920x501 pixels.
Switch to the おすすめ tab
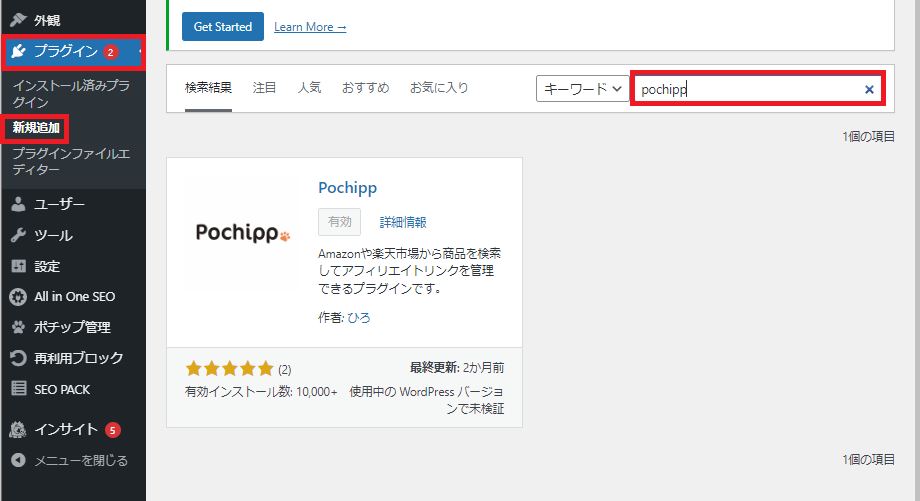coord(366,88)
